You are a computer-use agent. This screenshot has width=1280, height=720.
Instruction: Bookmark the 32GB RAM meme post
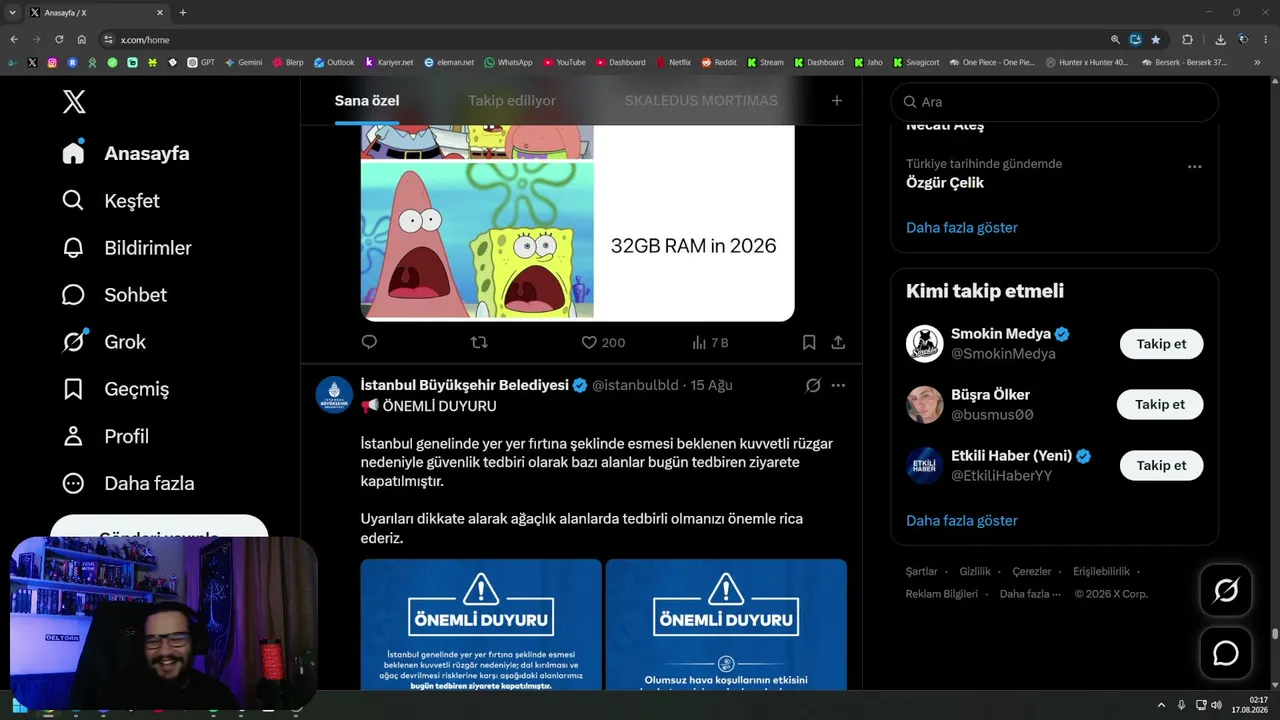(809, 342)
